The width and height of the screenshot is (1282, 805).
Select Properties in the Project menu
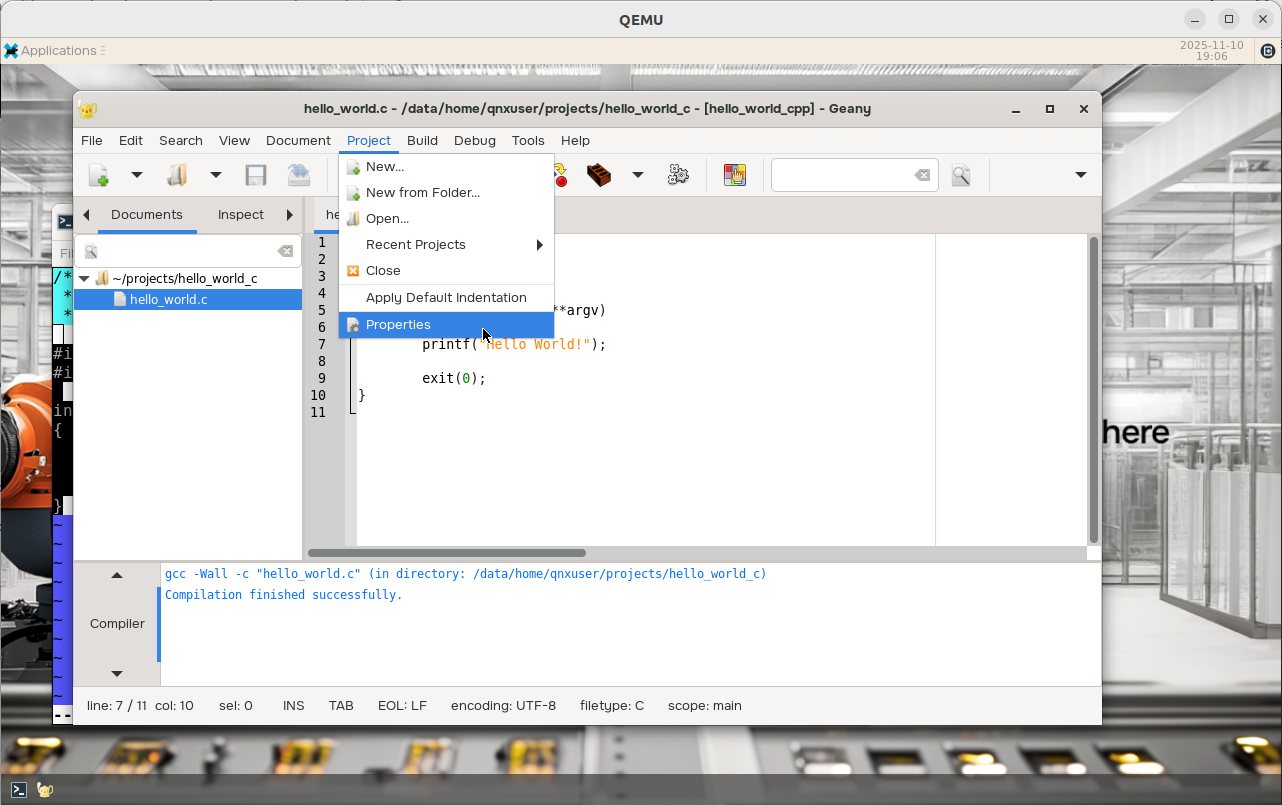(x=398, y=325)
